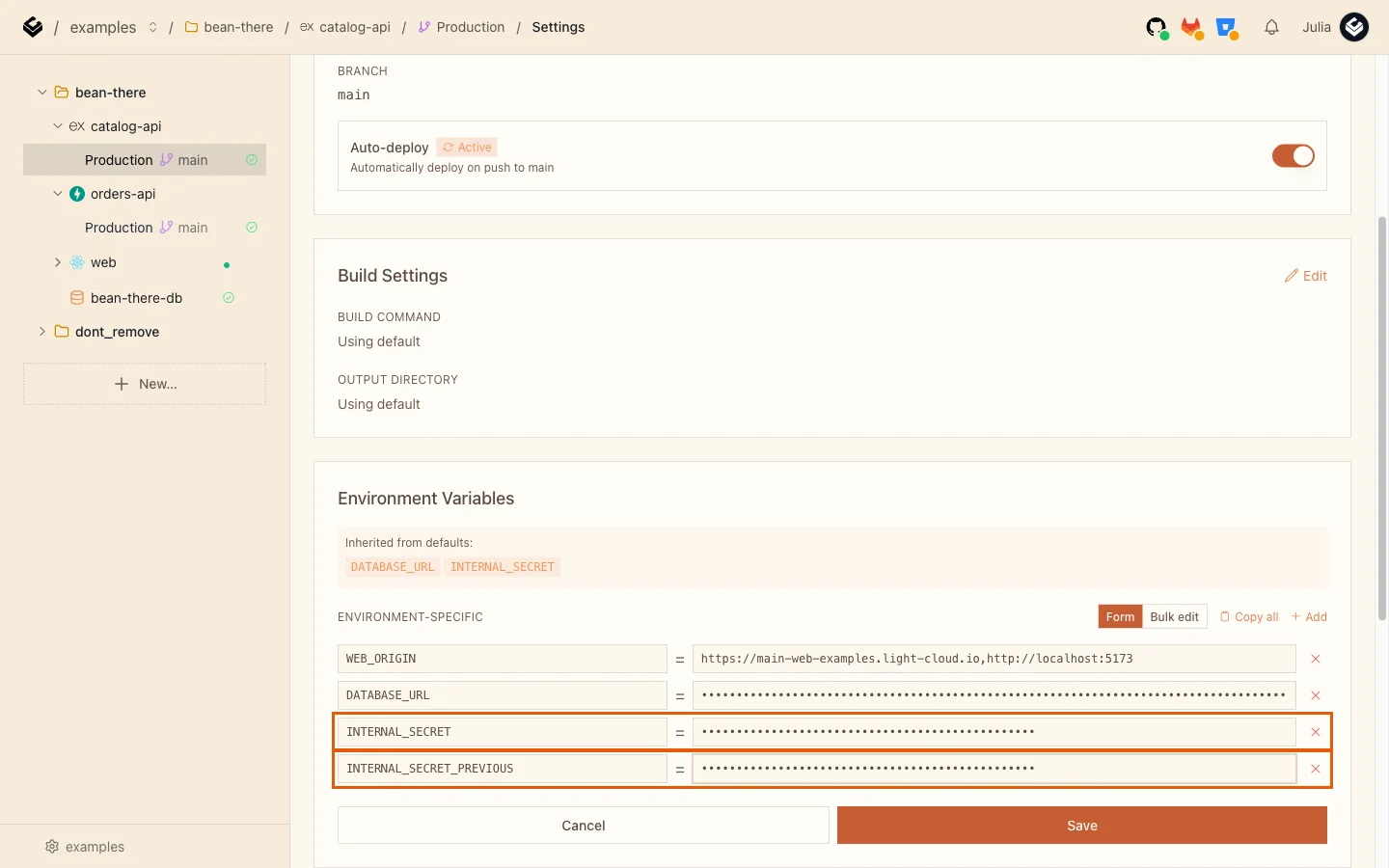The width and height of the screenshot is (1389, 868).
Task: Open the app logo home icon
Action: [33, 27]
